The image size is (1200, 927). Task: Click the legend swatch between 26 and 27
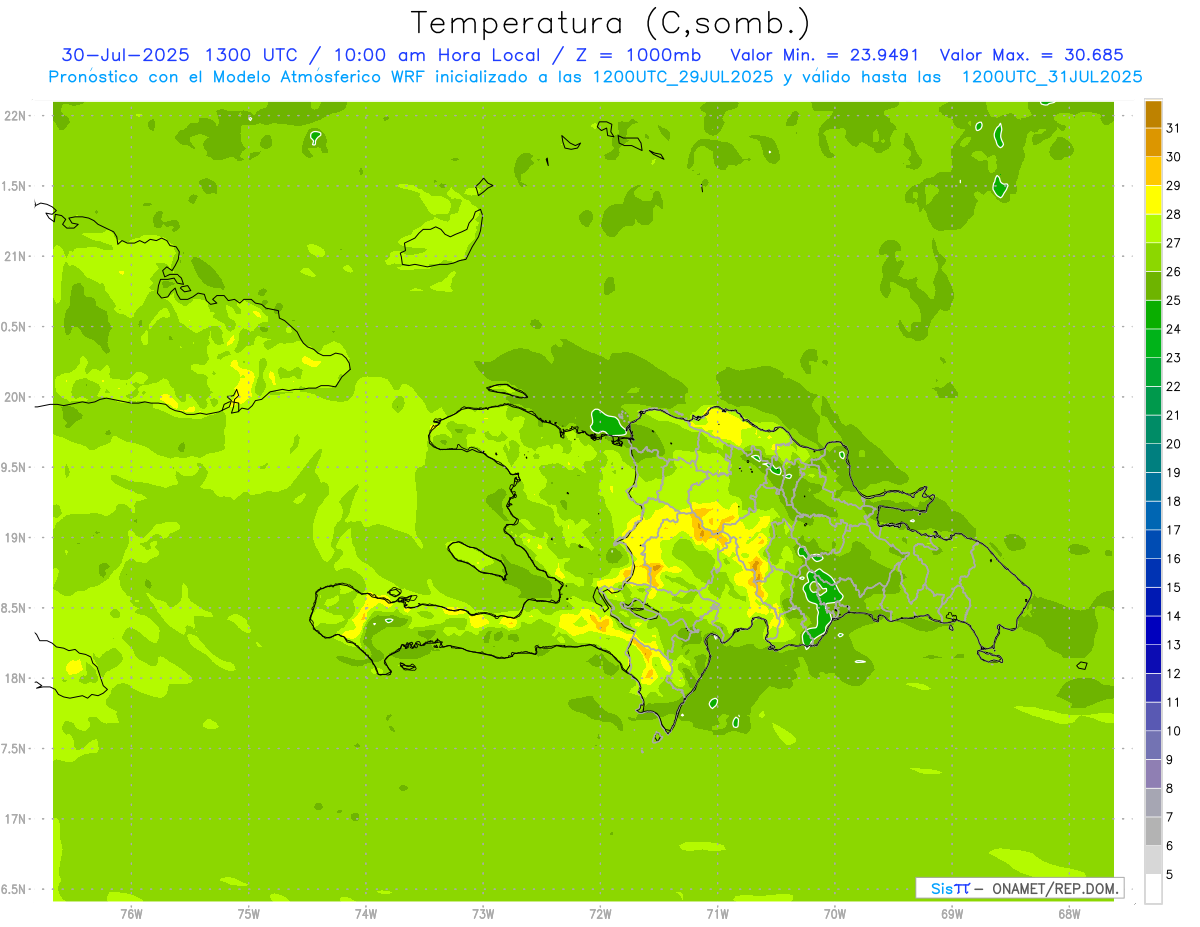click(1153, 257)
